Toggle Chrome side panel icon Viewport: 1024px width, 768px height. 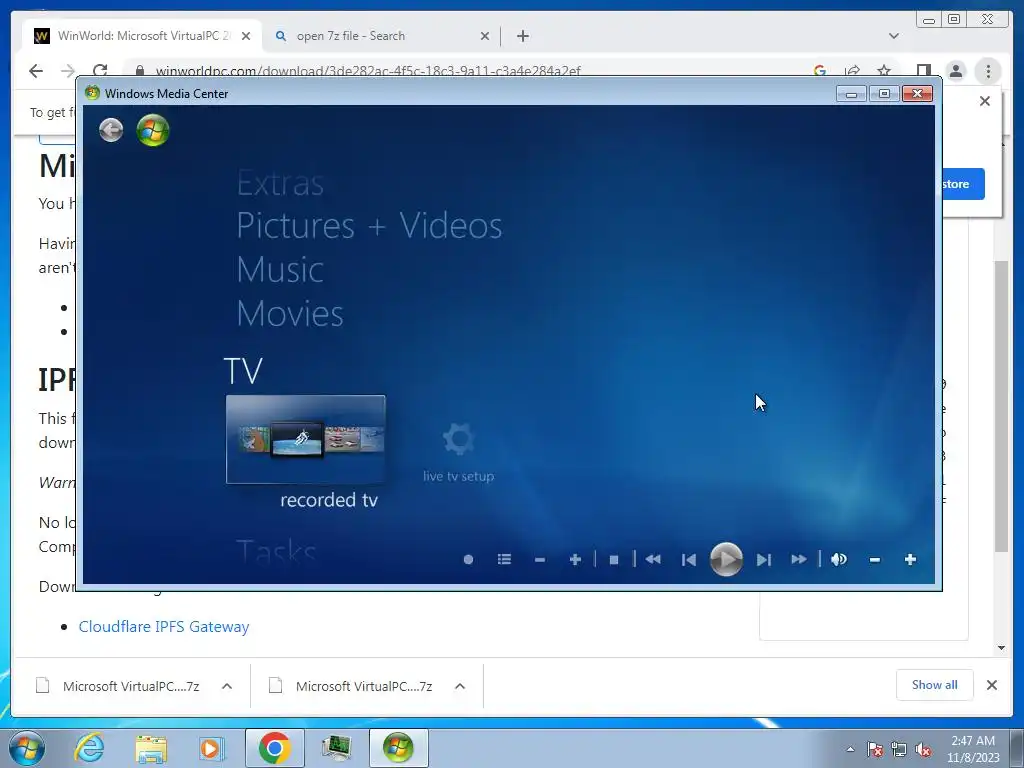point(923,71)
